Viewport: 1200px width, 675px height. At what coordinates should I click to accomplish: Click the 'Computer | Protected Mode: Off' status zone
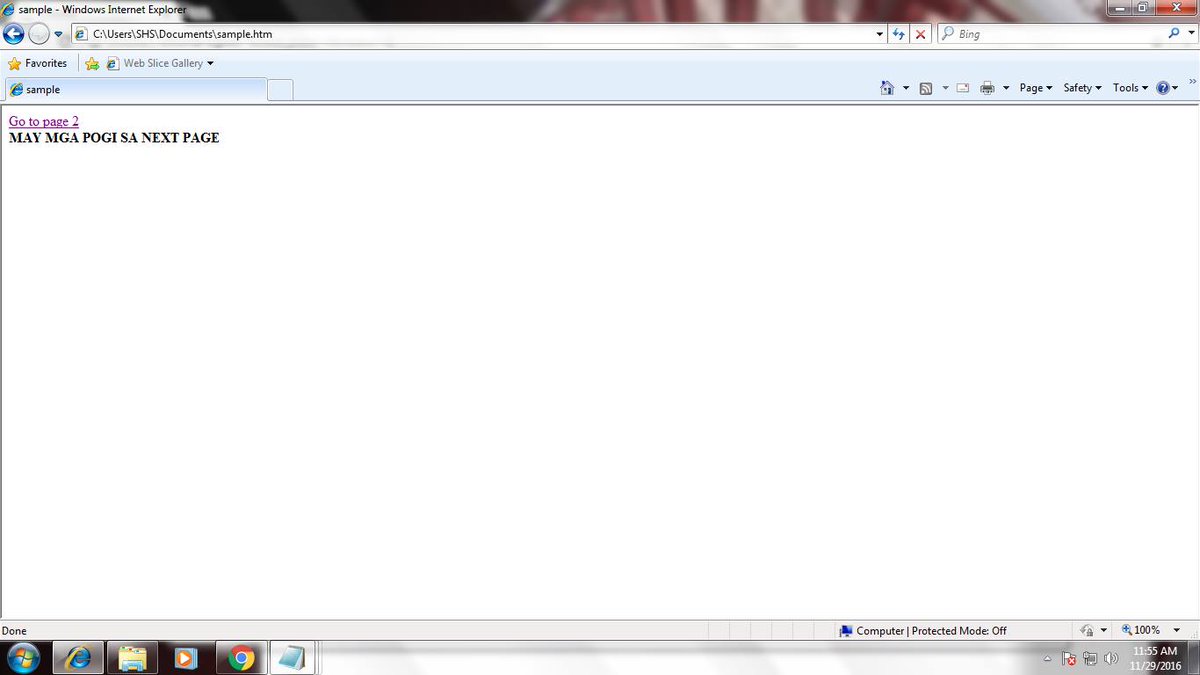[922, 631]
